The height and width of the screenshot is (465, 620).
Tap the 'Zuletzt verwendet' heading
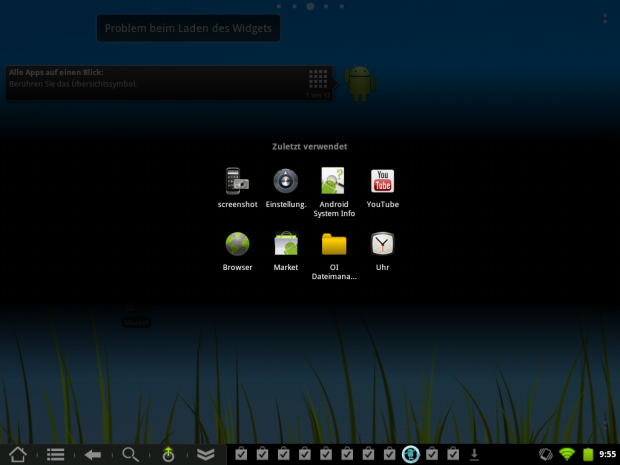[310, 146]
